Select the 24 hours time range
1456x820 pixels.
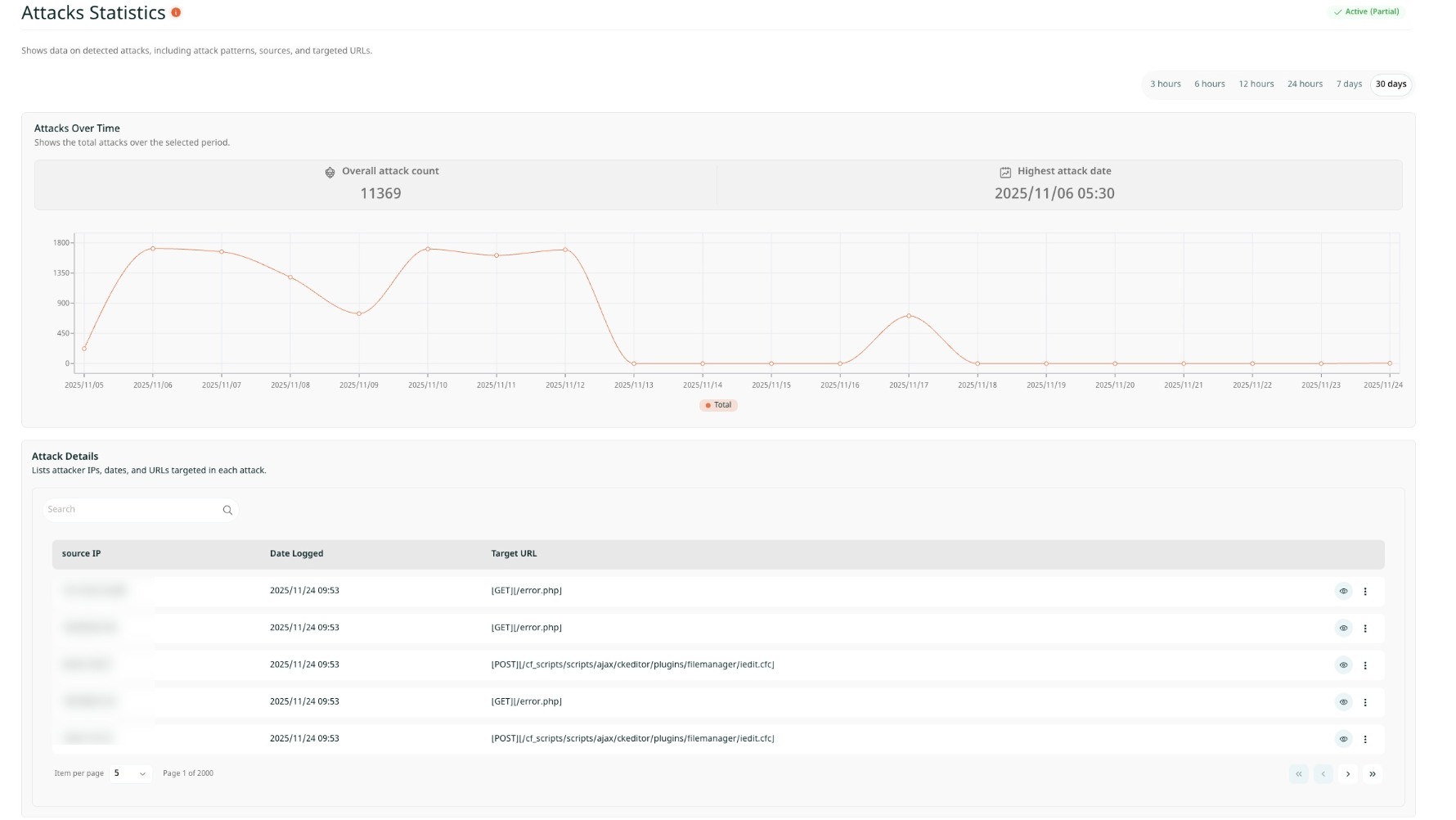(x=1305, y=84)
